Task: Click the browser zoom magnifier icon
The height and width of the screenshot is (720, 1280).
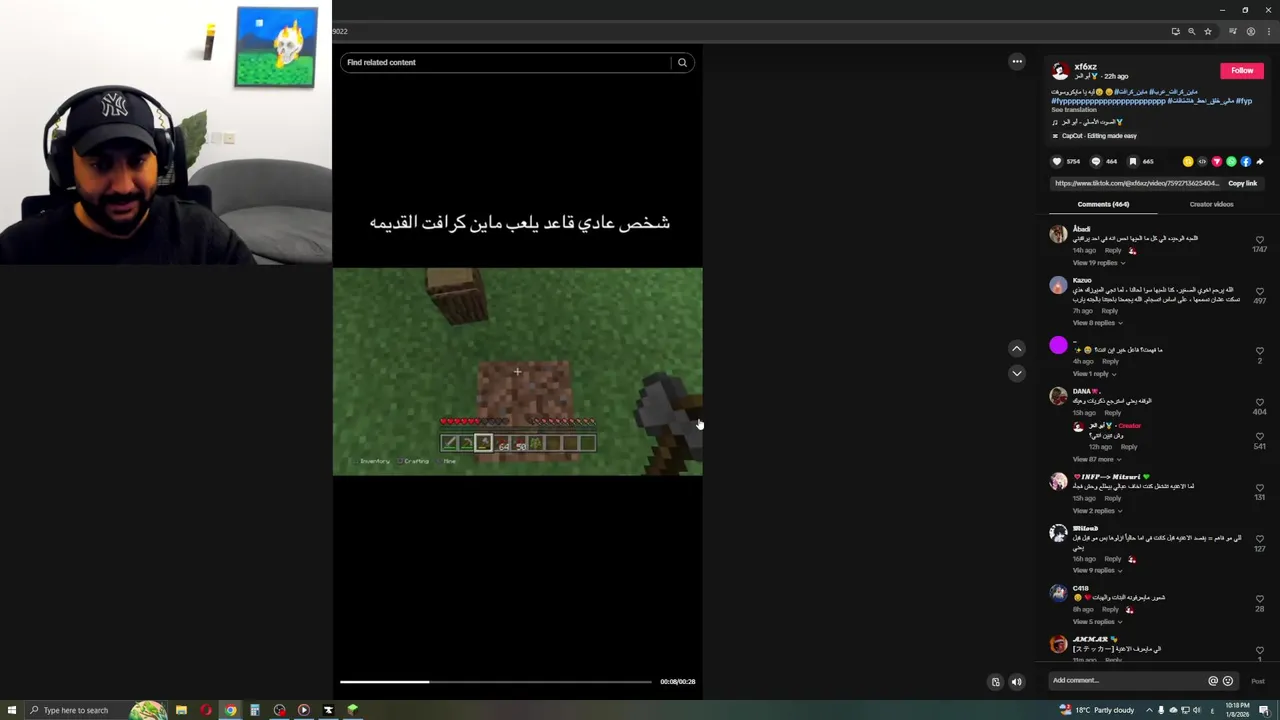Action: pos(1191,31)
